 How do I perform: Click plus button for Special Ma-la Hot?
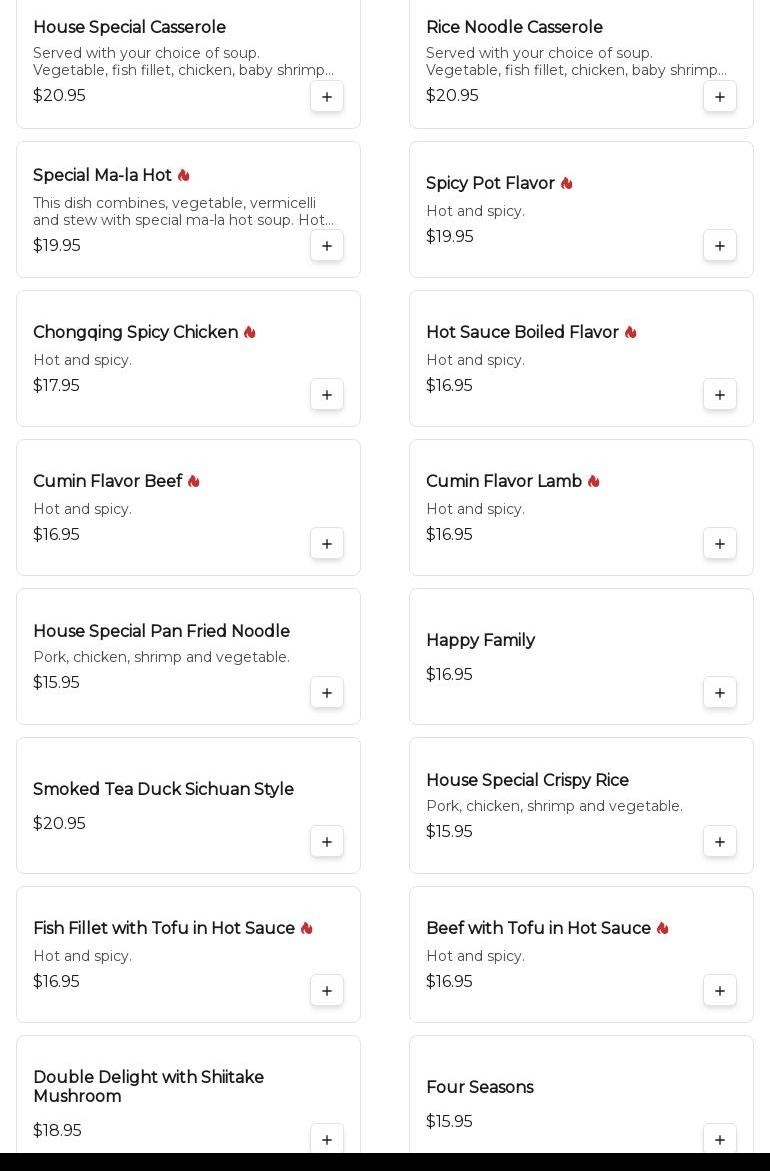coord(327,246)
